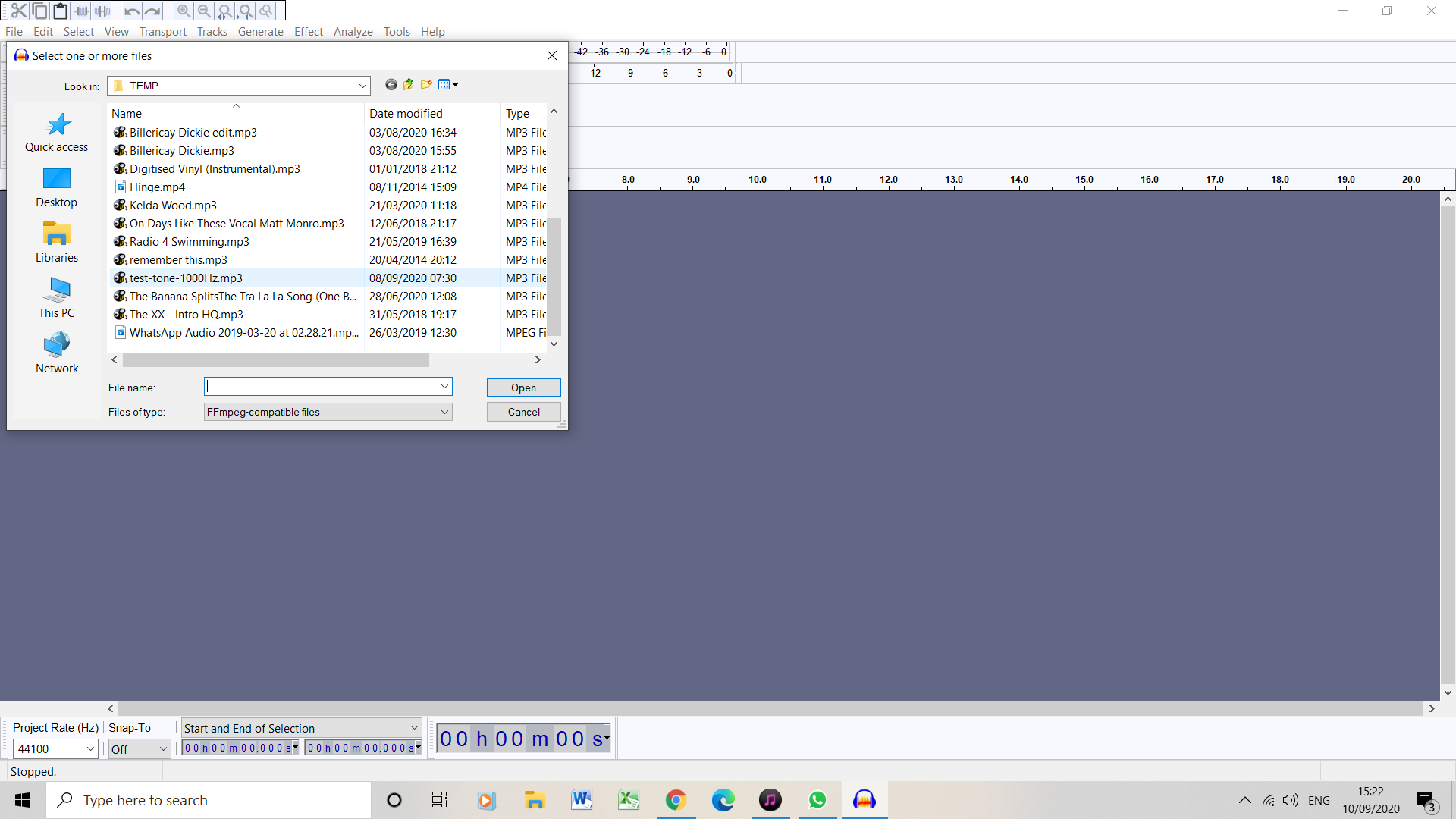Click the Zoom In magnifier icon

coord(184,11)
